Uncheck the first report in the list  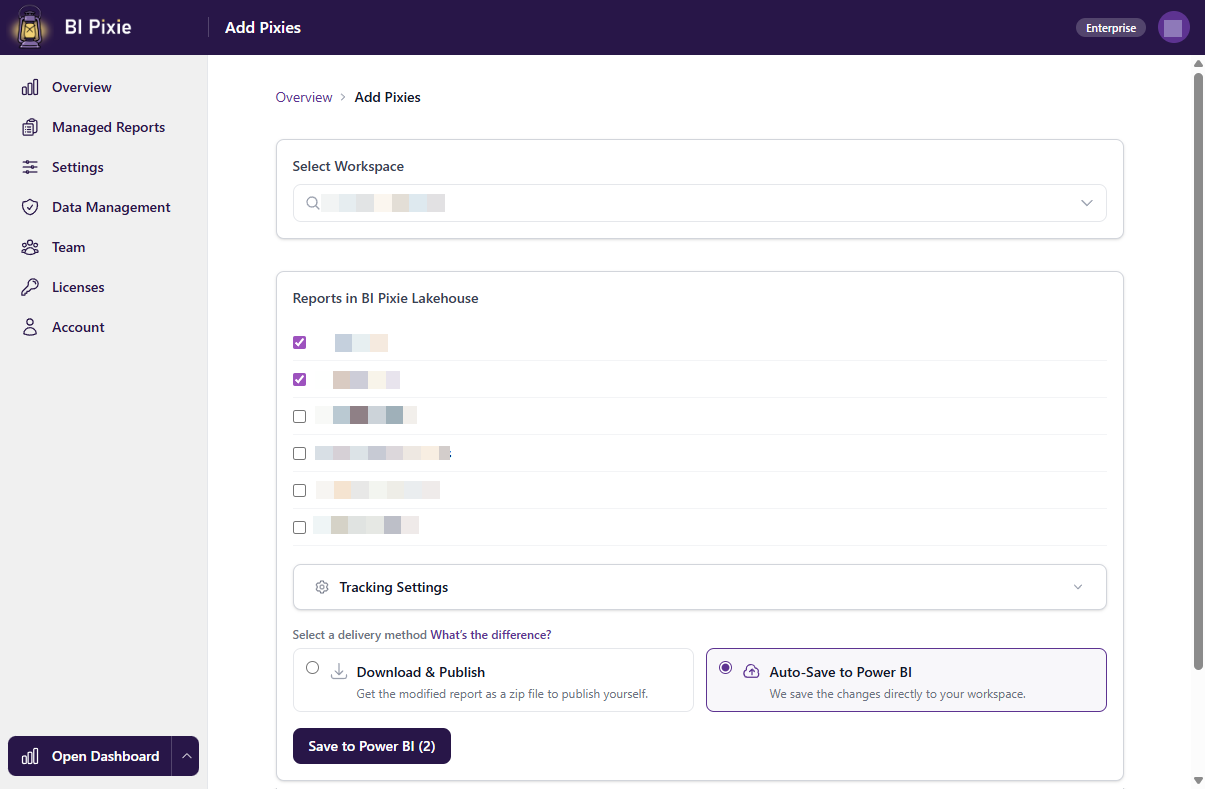click(299, 342)
